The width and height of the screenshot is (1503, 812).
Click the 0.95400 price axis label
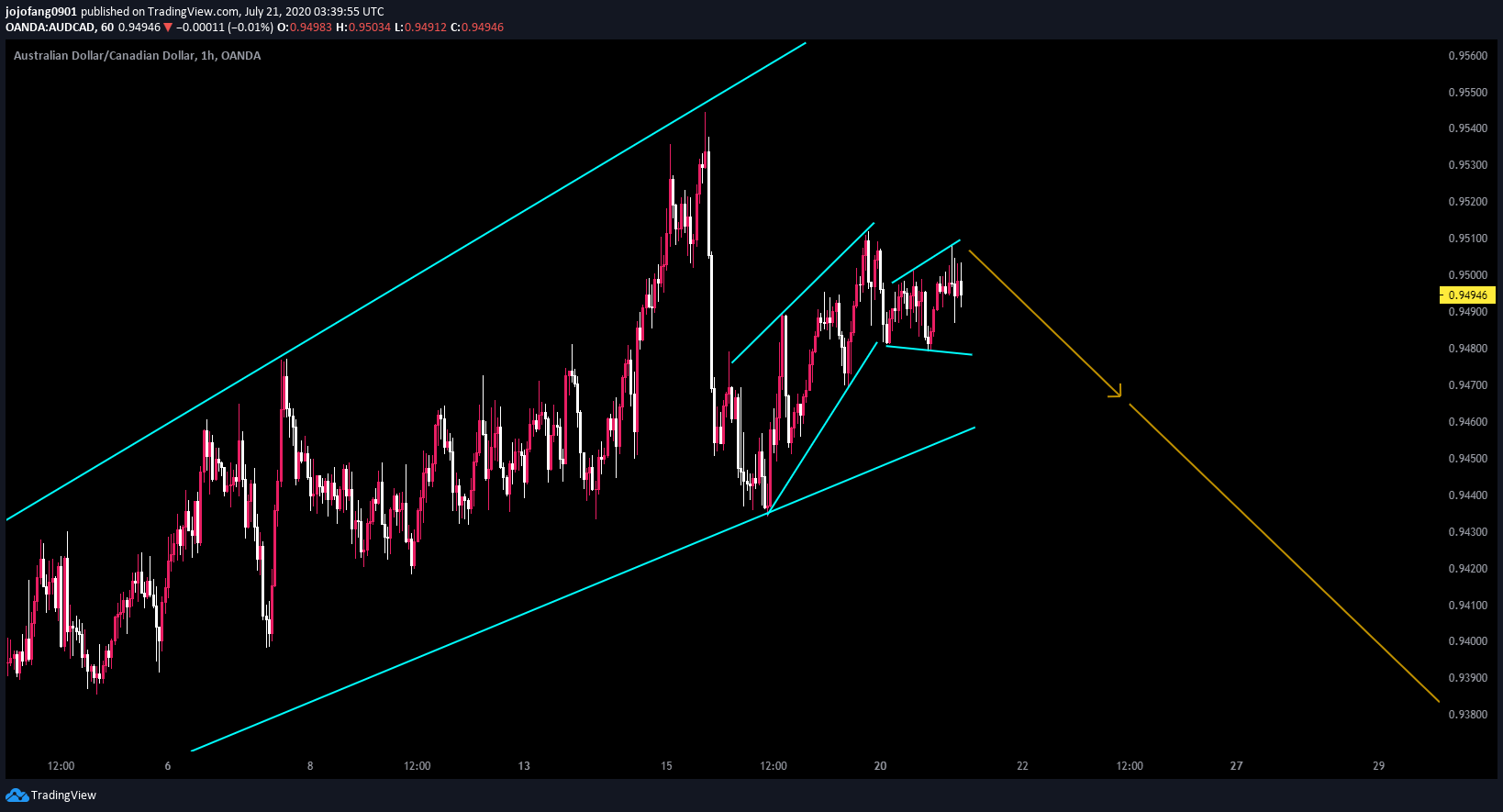click(x=1467, y=128)
